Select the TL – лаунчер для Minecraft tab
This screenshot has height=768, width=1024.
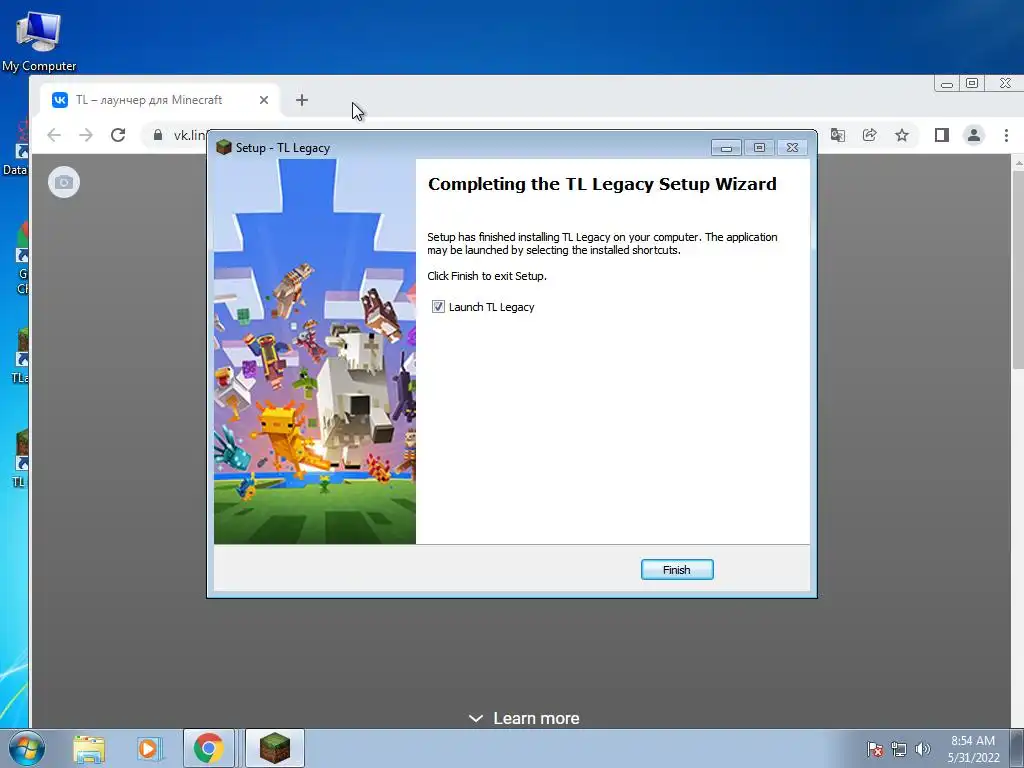tap(160, 100)
